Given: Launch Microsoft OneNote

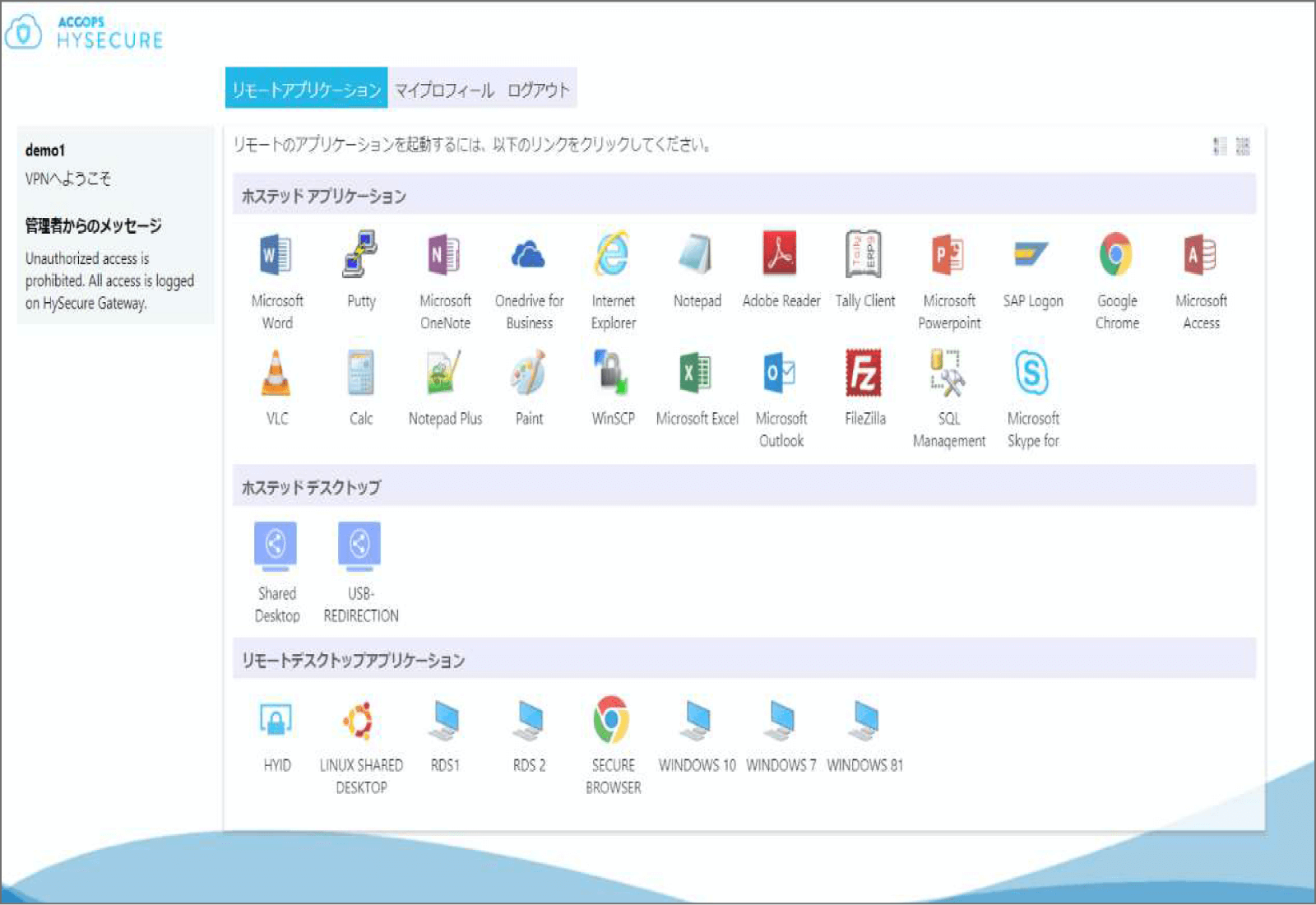Looking at the screenshot, I should click(x=445, y=255).
